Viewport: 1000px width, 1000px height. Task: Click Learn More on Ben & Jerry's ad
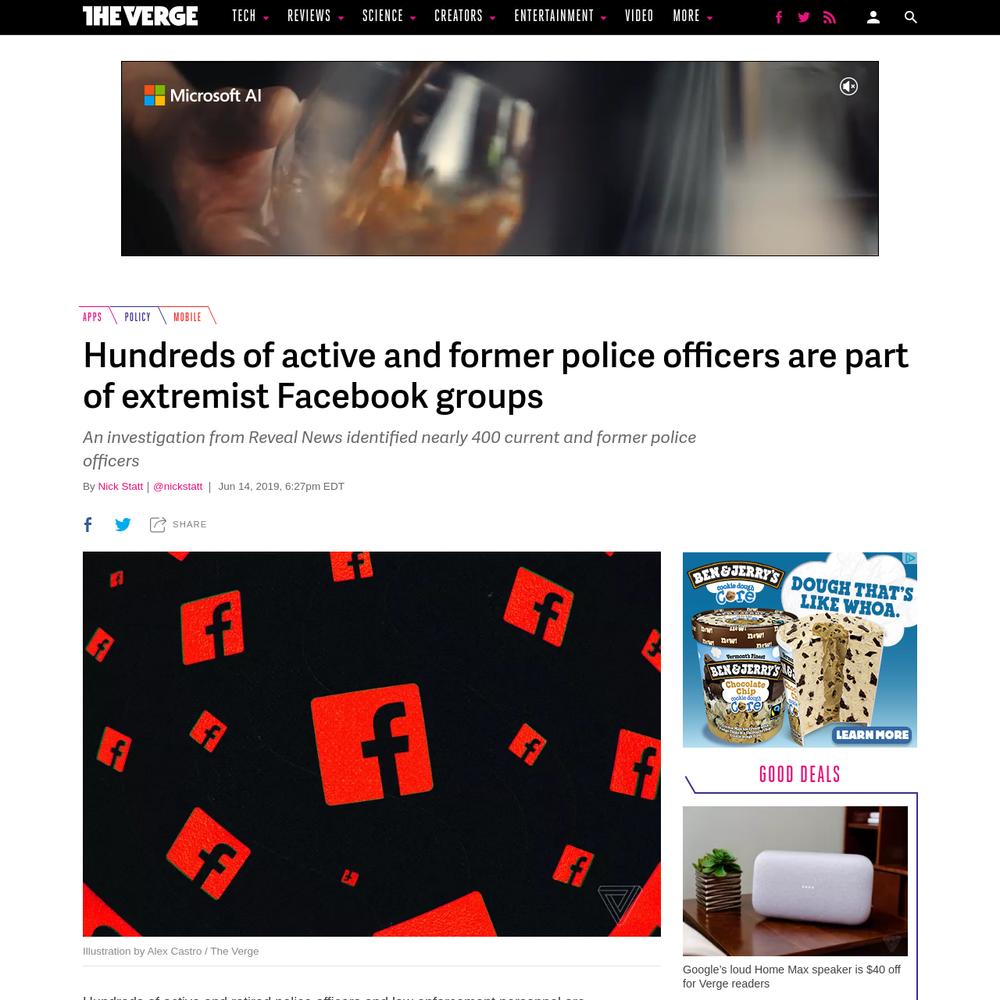872,735
